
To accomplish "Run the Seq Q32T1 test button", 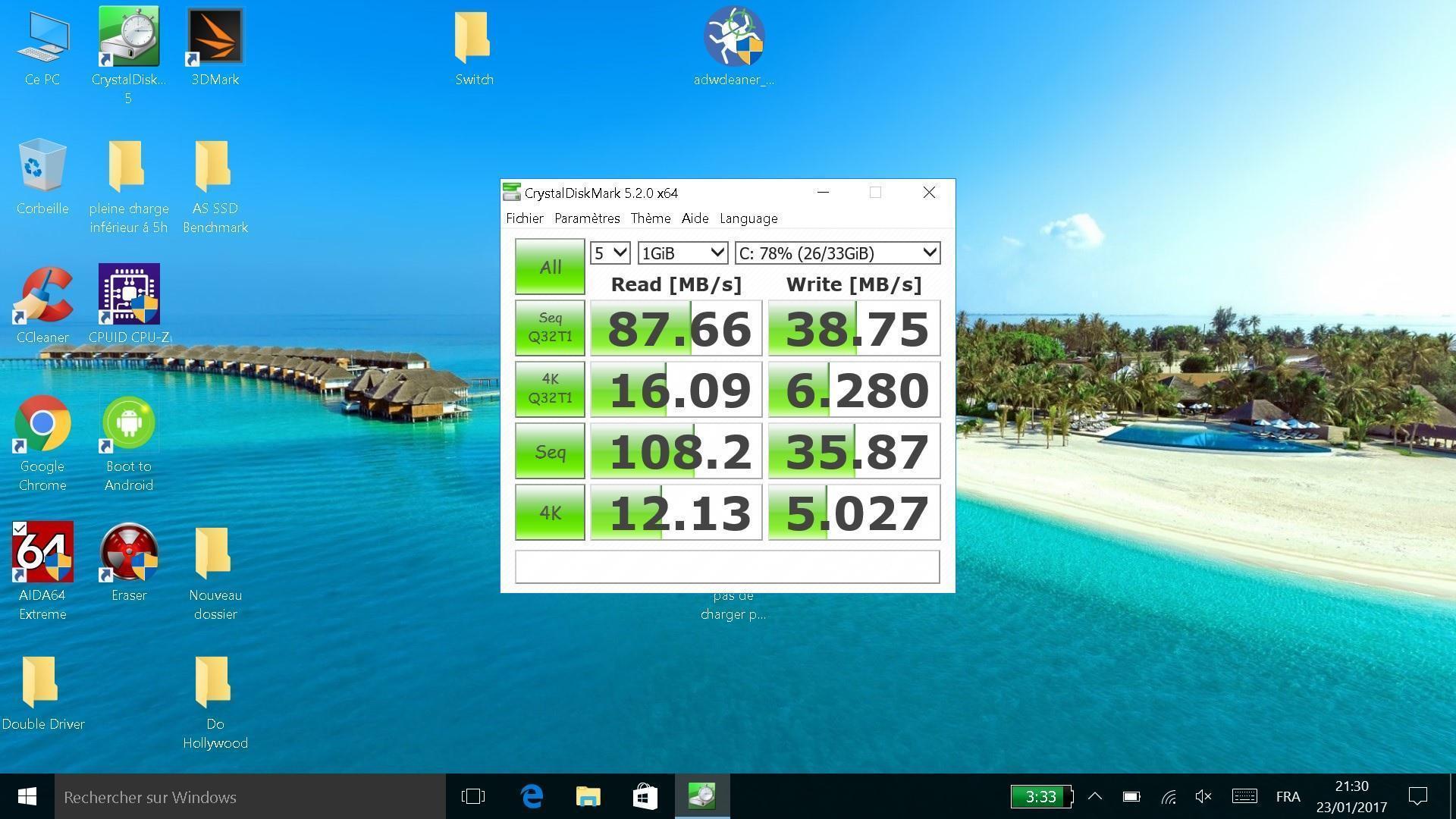I will click(550, 328).
